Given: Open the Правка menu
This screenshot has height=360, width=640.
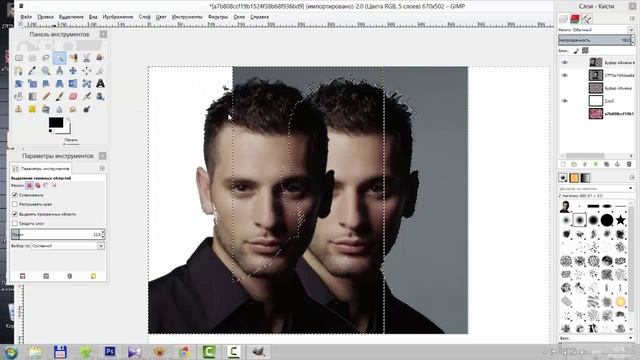Looking at the screenshot, I should [x=45, y=17].
